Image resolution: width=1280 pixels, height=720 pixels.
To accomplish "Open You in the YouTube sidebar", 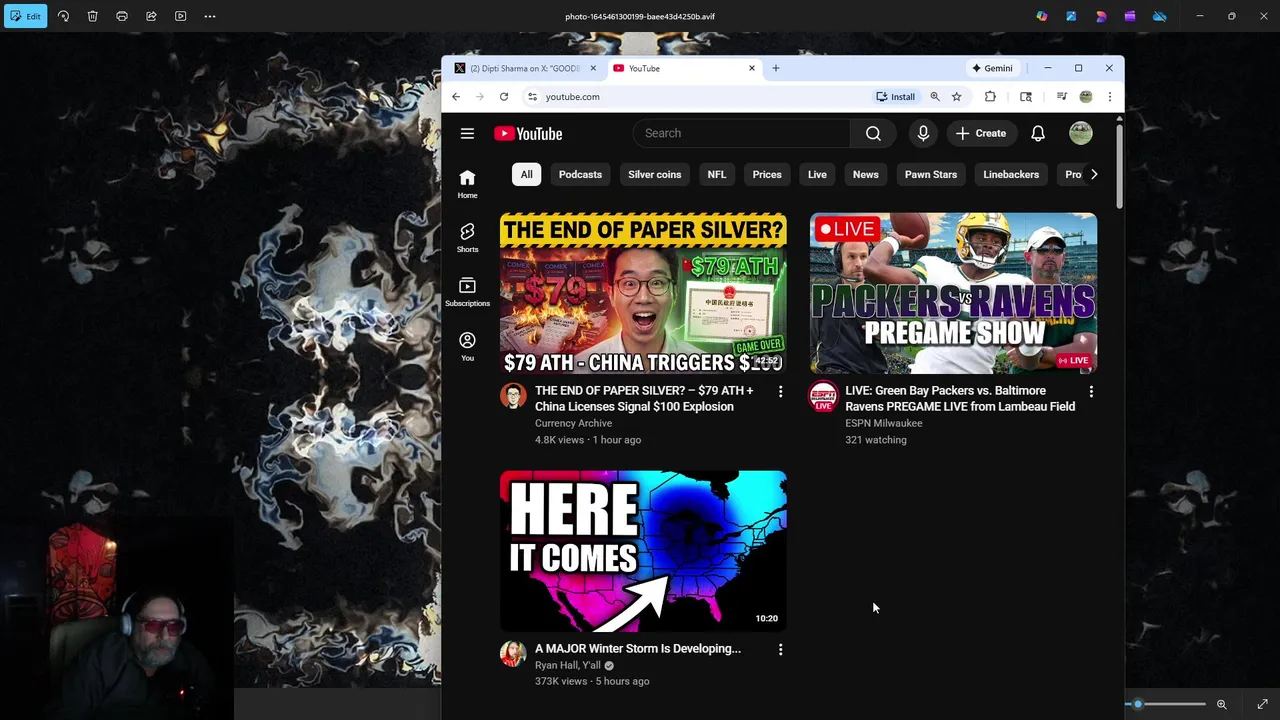I will 467,347.
